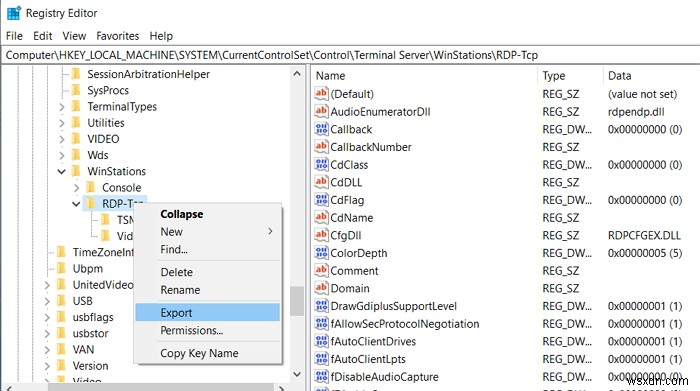Viewport: 700px width, 391px height.
Task: Click the tree pane vertical scrollbar thumb
Action: (297, 301)
